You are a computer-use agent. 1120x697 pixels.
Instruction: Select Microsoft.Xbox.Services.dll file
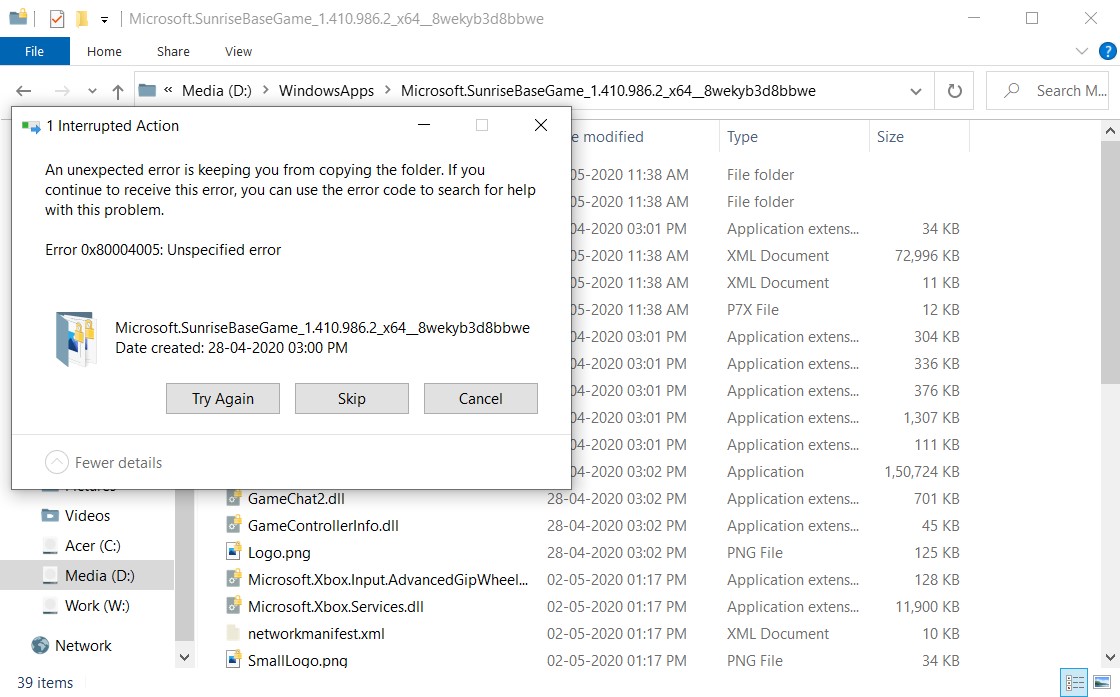336,607
